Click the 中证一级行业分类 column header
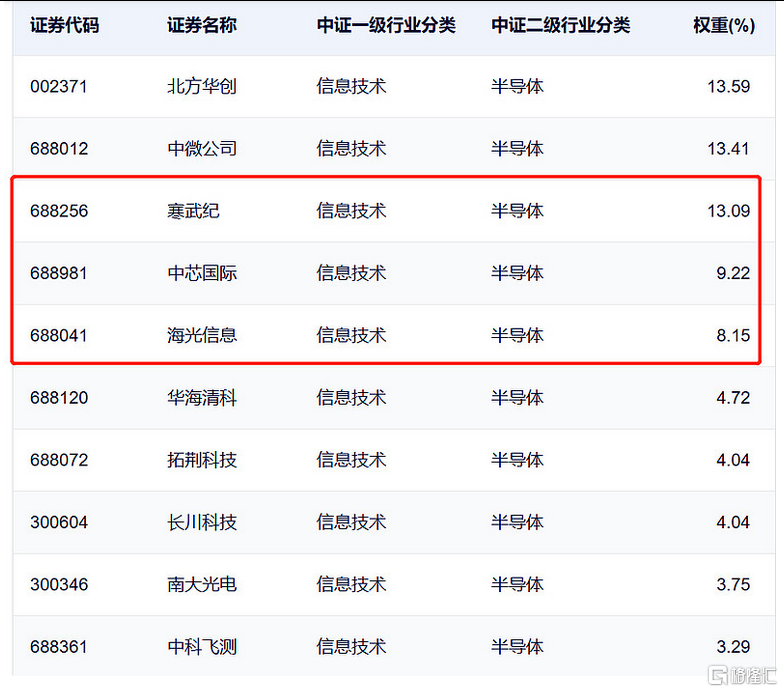This screenshot has height=692, width=784. pos(386,25)
